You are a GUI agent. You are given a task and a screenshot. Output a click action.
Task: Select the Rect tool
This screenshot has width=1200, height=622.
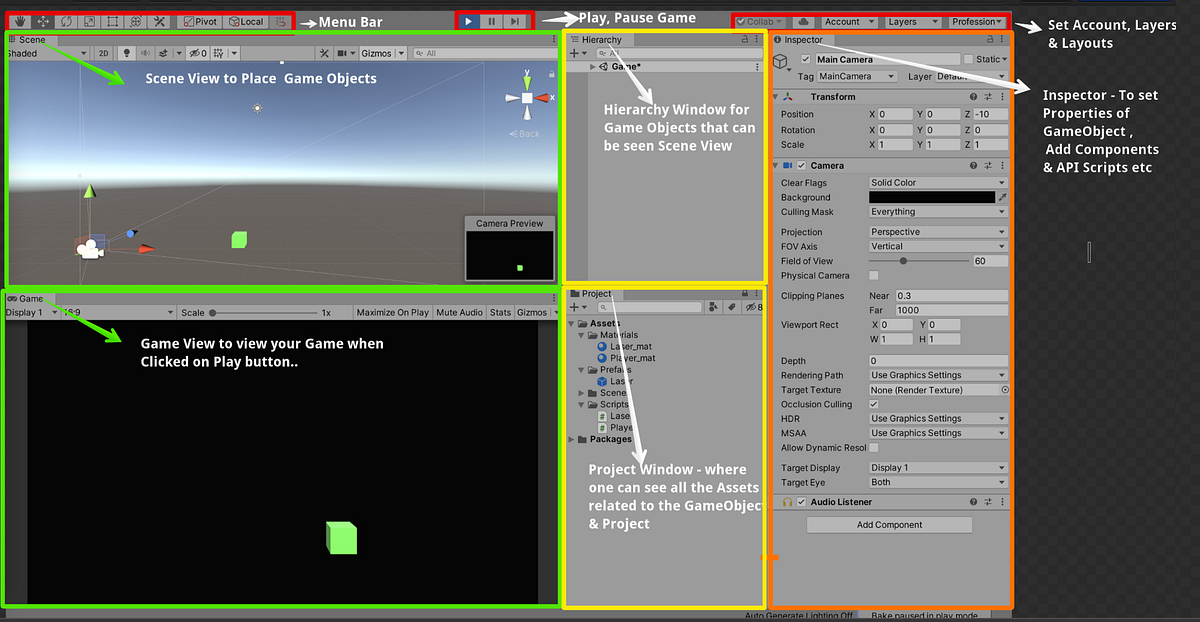click(113, 20)
